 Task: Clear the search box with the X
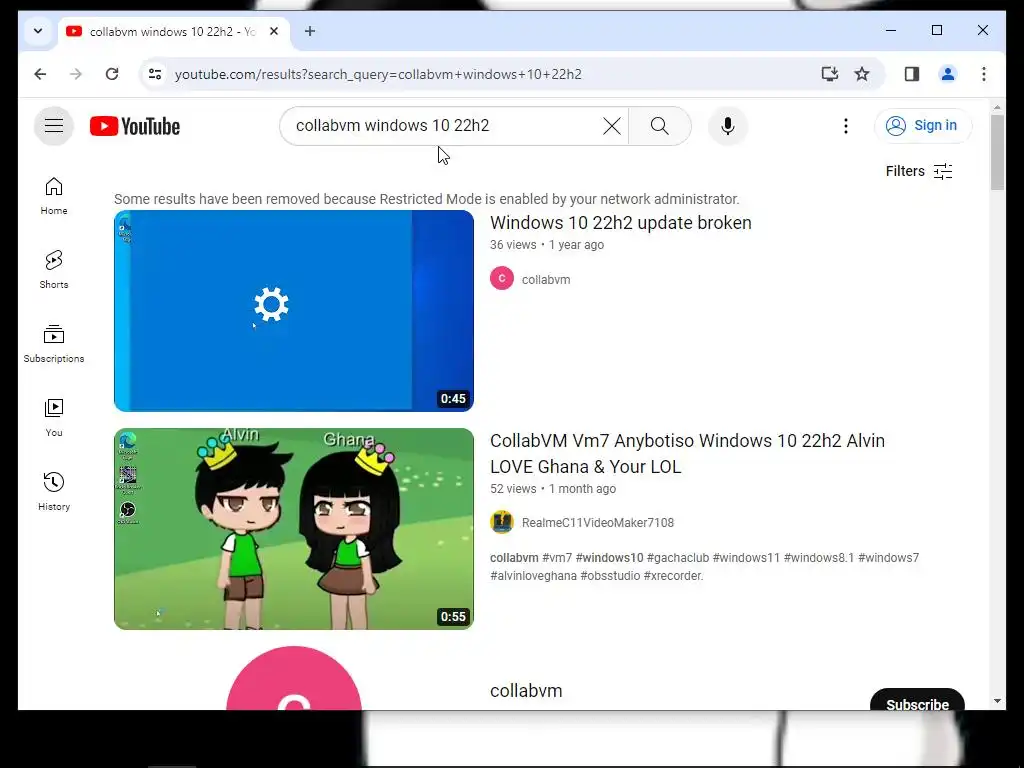(611, 125)
